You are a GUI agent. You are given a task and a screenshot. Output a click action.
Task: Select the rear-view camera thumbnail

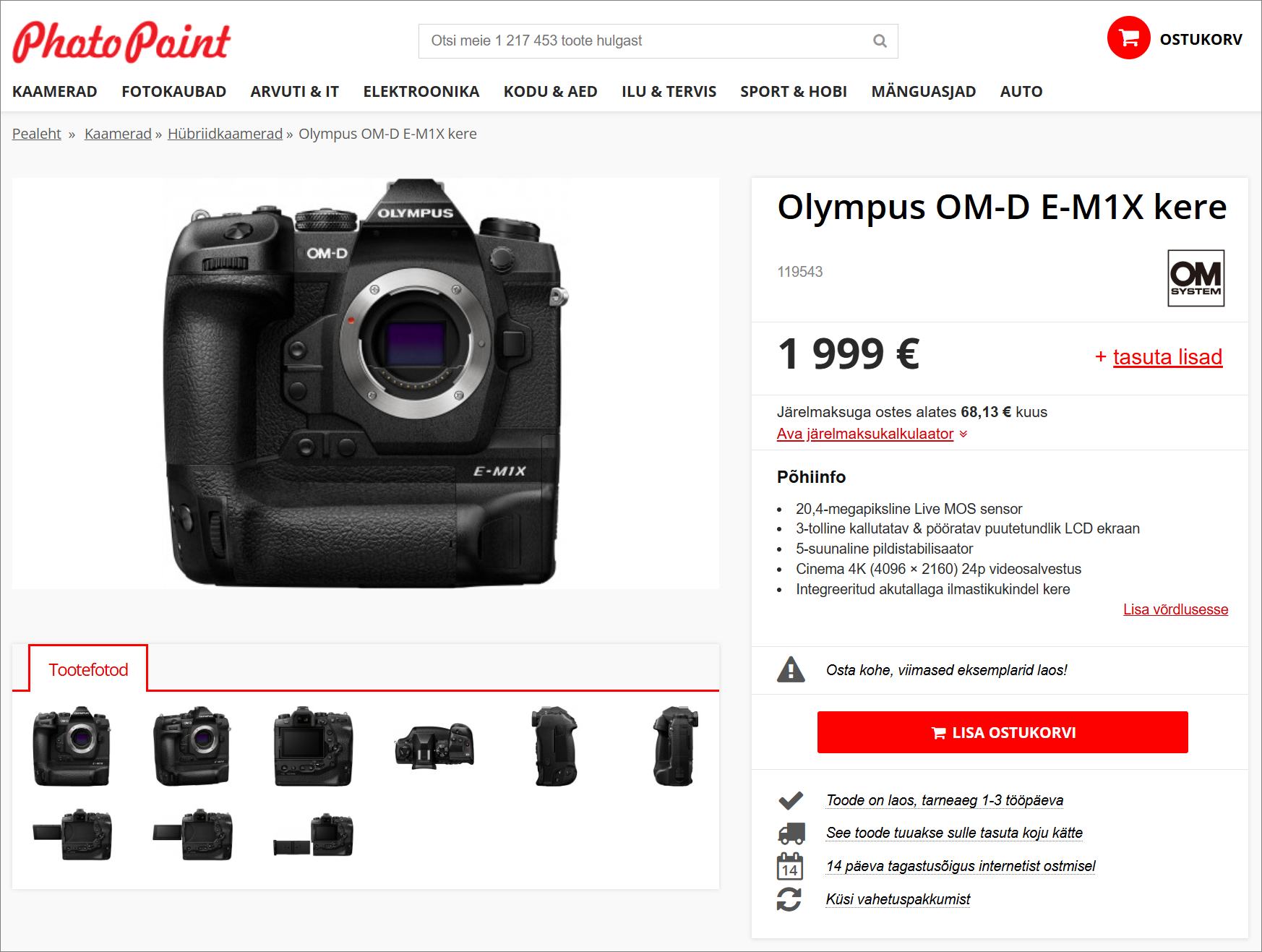click(x=313, y=747)
